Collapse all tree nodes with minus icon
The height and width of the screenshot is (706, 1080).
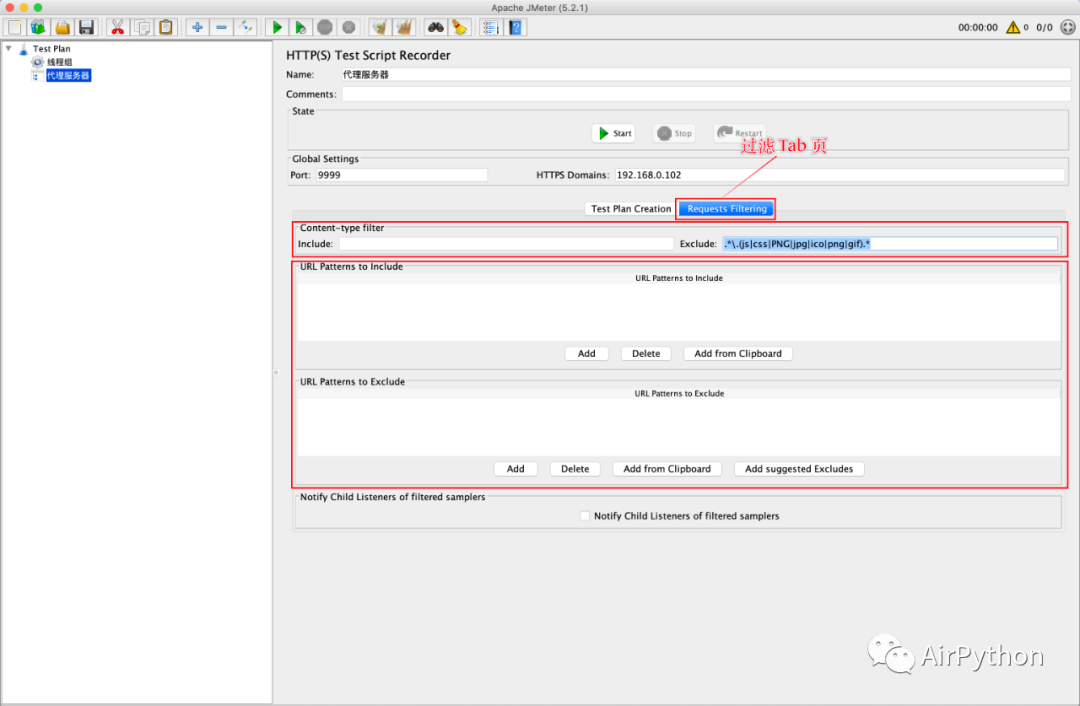221,28
